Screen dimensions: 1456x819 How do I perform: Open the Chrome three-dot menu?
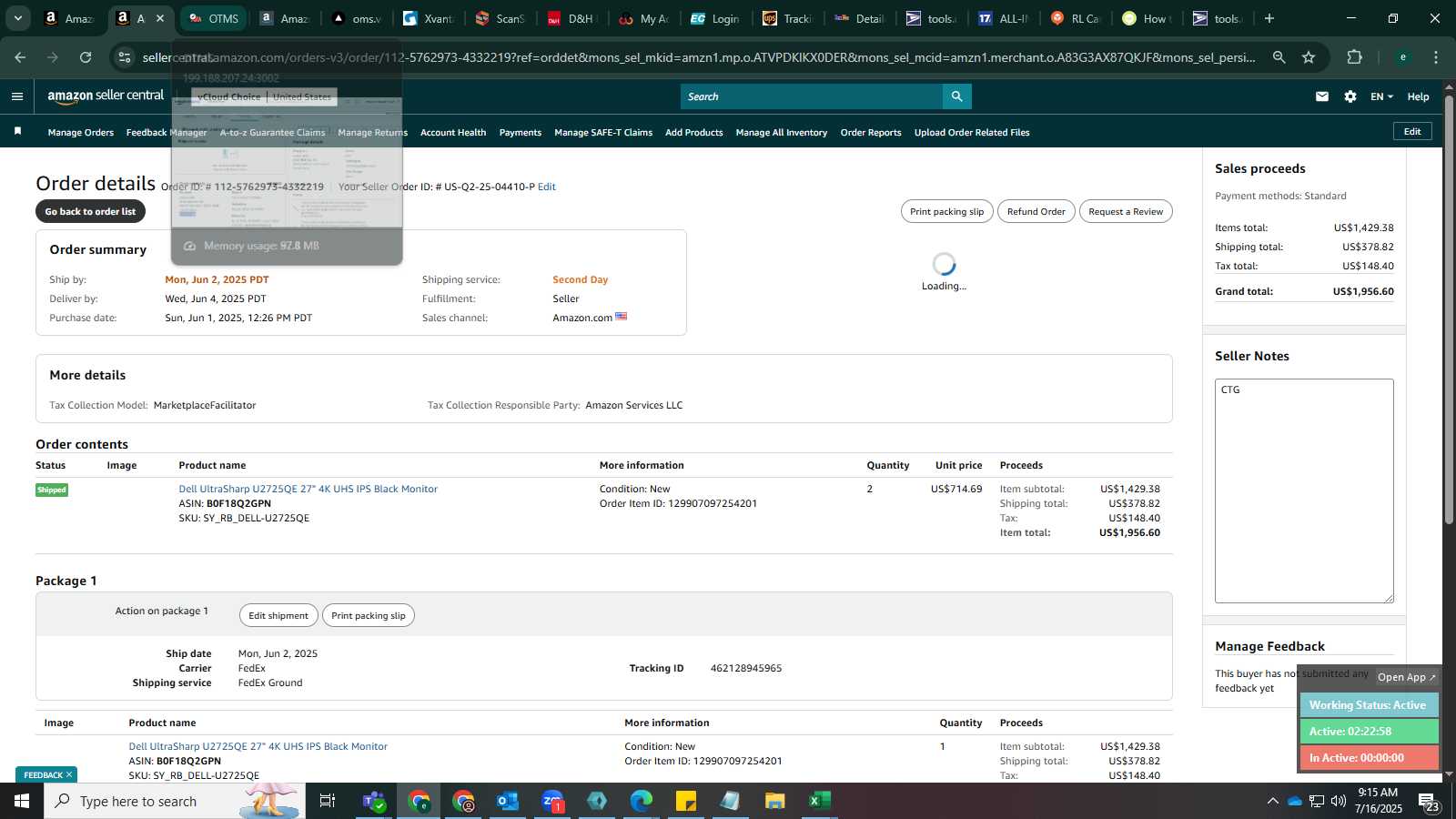pyautogui.click(x=1436, y=57)
